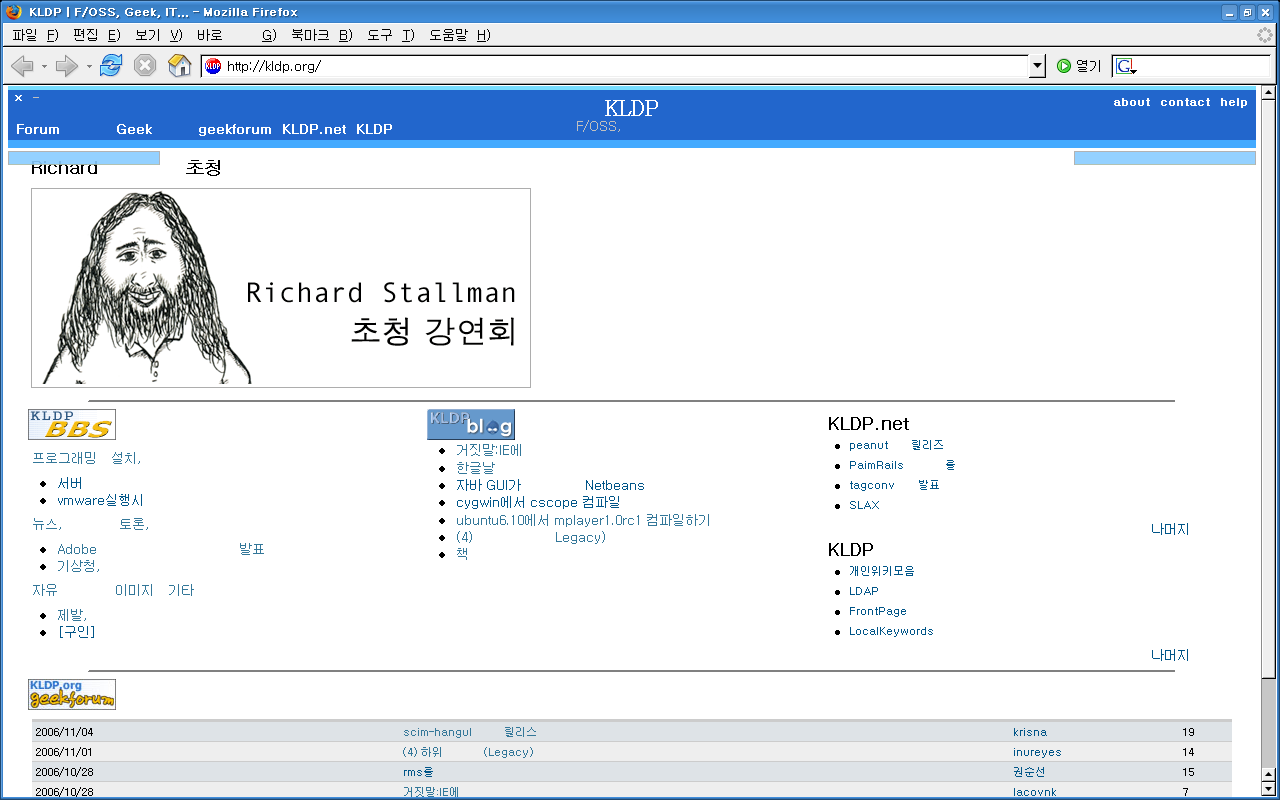Viewport: 1280px width, 800px height.
Task: Click the KLDP.org geekforum logo
Action: point(72,694)
